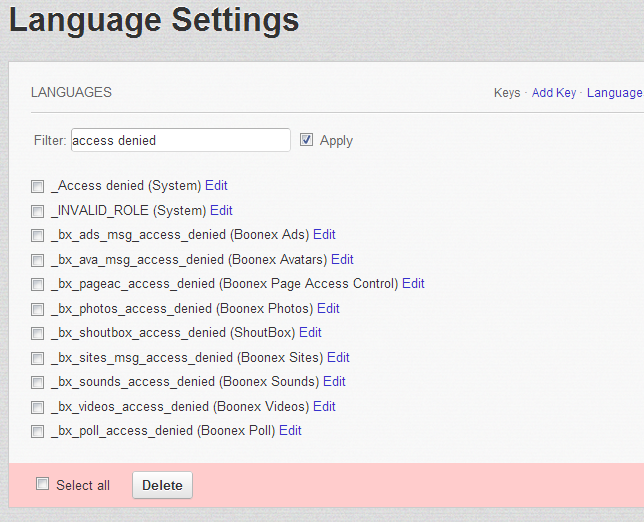Tick the _INVALID_ROLE key checkbox
This screenshot has width=644, height=522.
[x=38, y=211]
